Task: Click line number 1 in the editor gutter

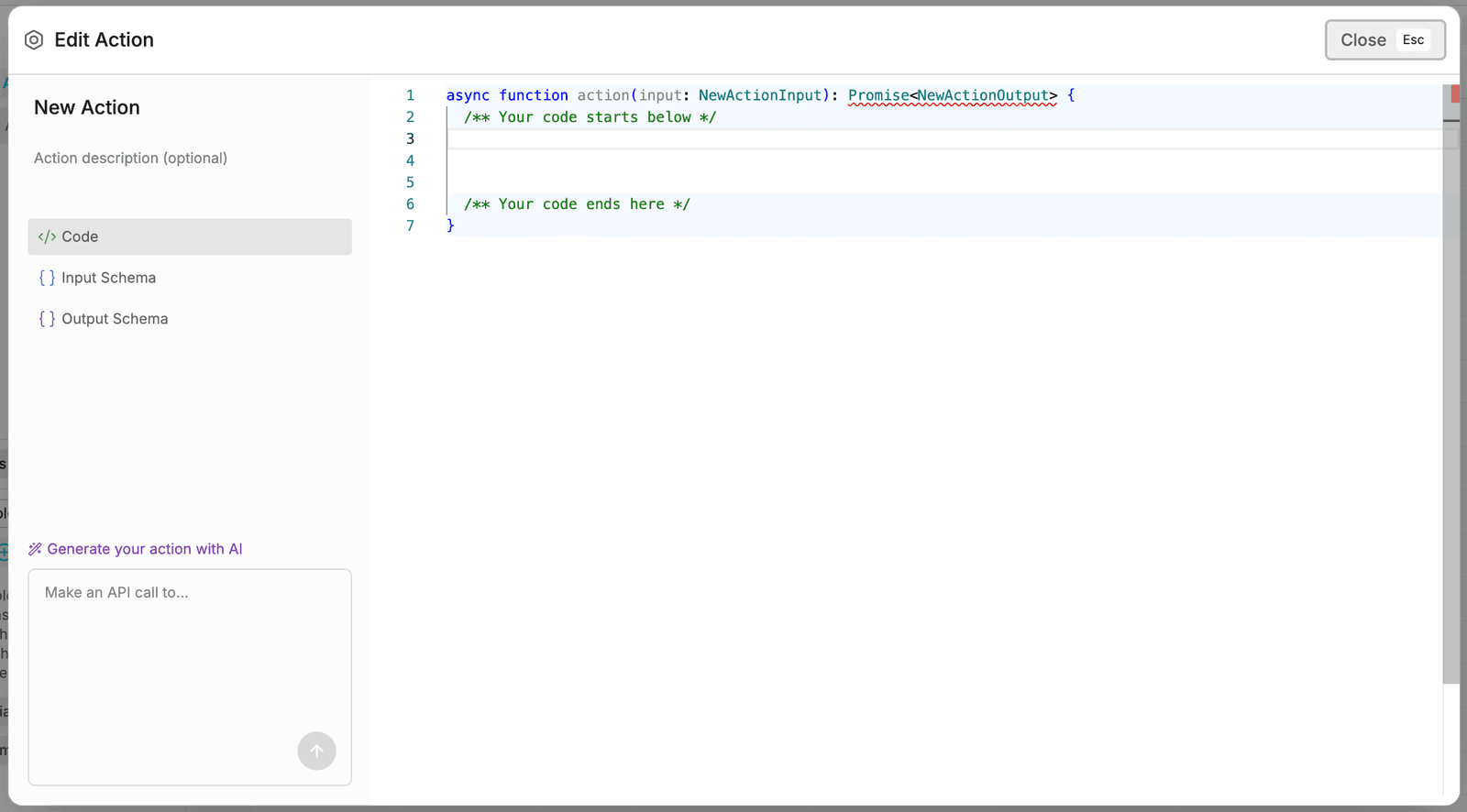Action: tap(410, 95)
